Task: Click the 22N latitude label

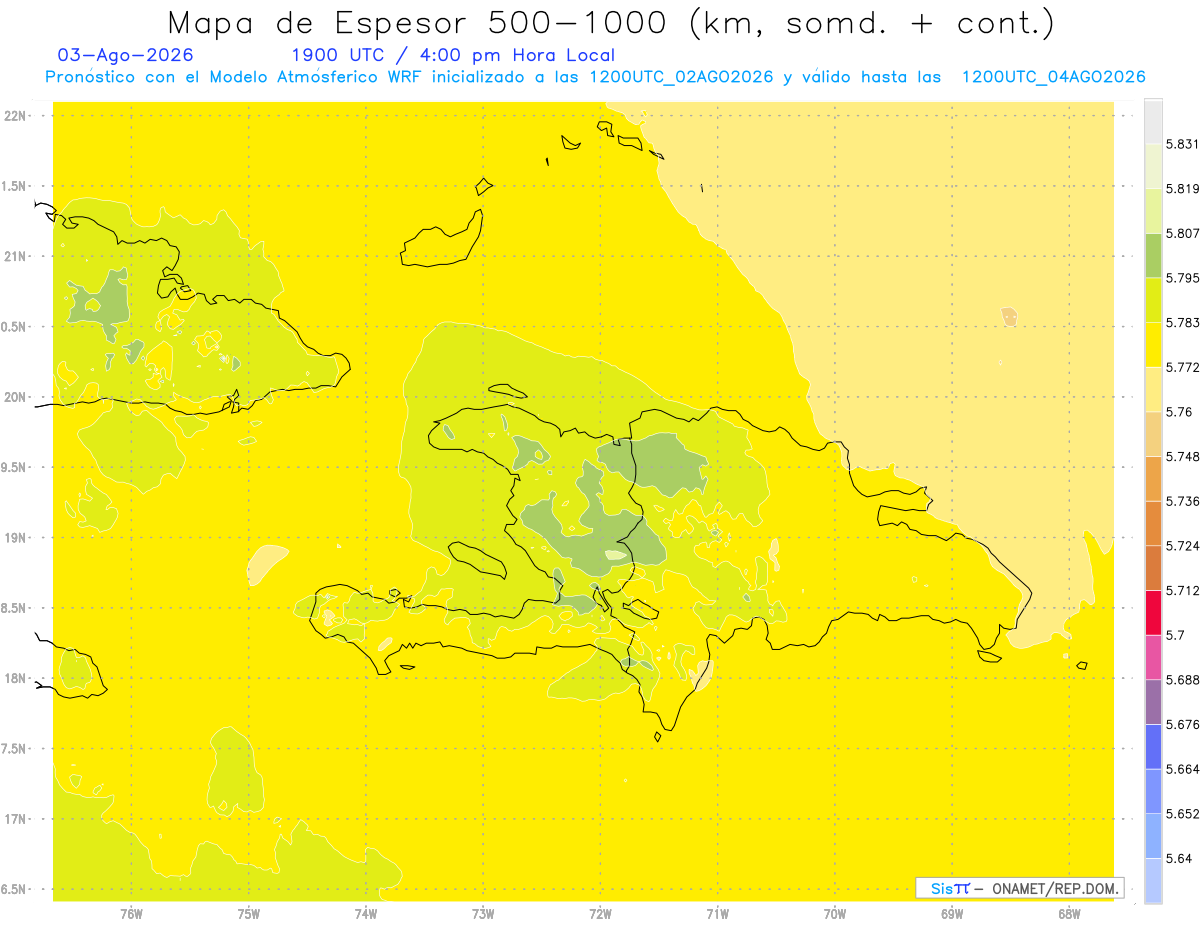Action: [x=16, y=116]
